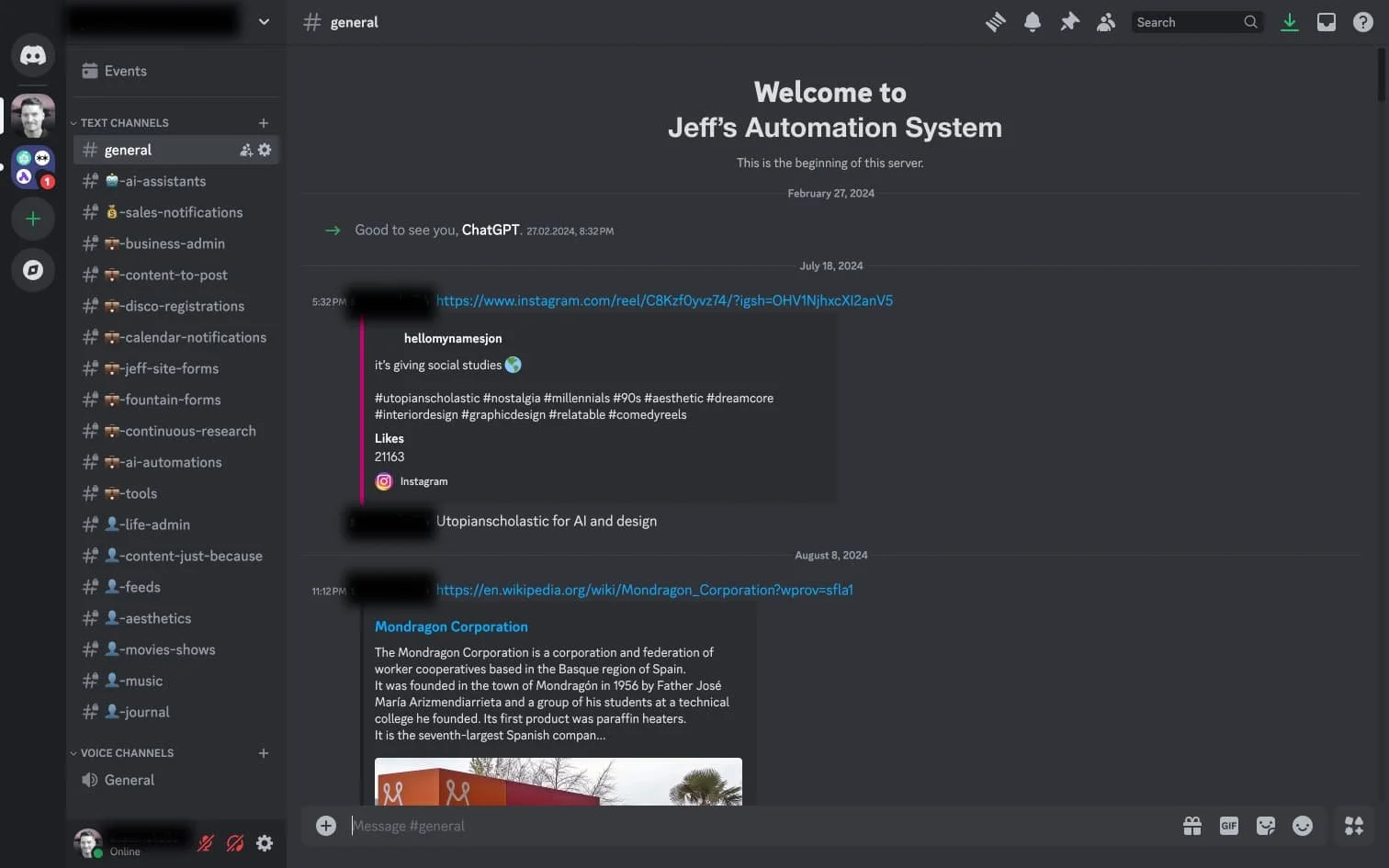The height and width of the screenshot is (868, 1389).
Task: Click the chat vertical scrollbar
Action: pyautogui.click(x=1381, y=75)
